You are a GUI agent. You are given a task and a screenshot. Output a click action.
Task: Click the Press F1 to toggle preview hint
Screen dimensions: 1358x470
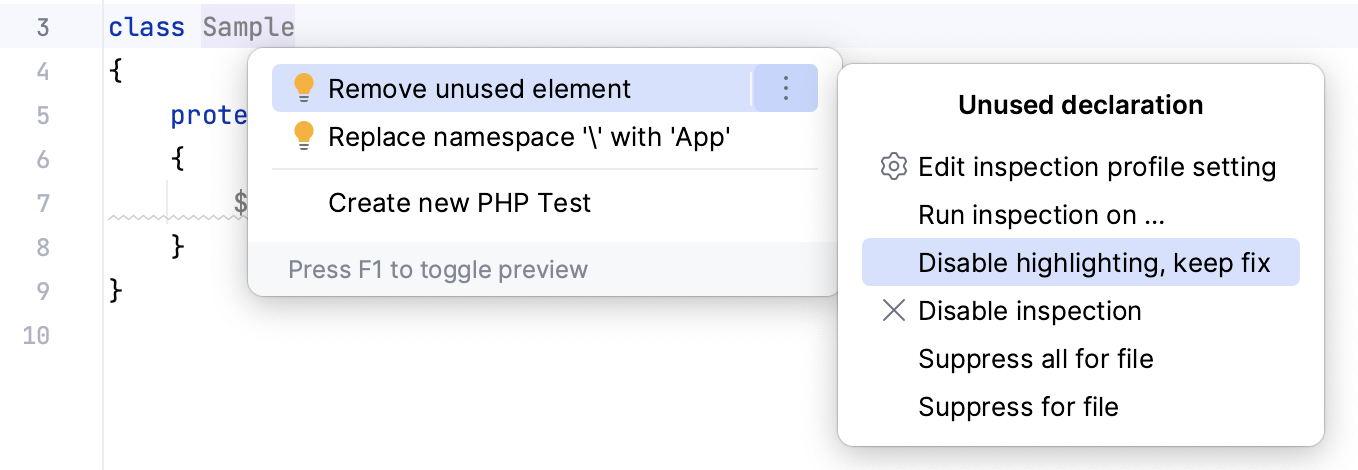click(x=438, y=270)
